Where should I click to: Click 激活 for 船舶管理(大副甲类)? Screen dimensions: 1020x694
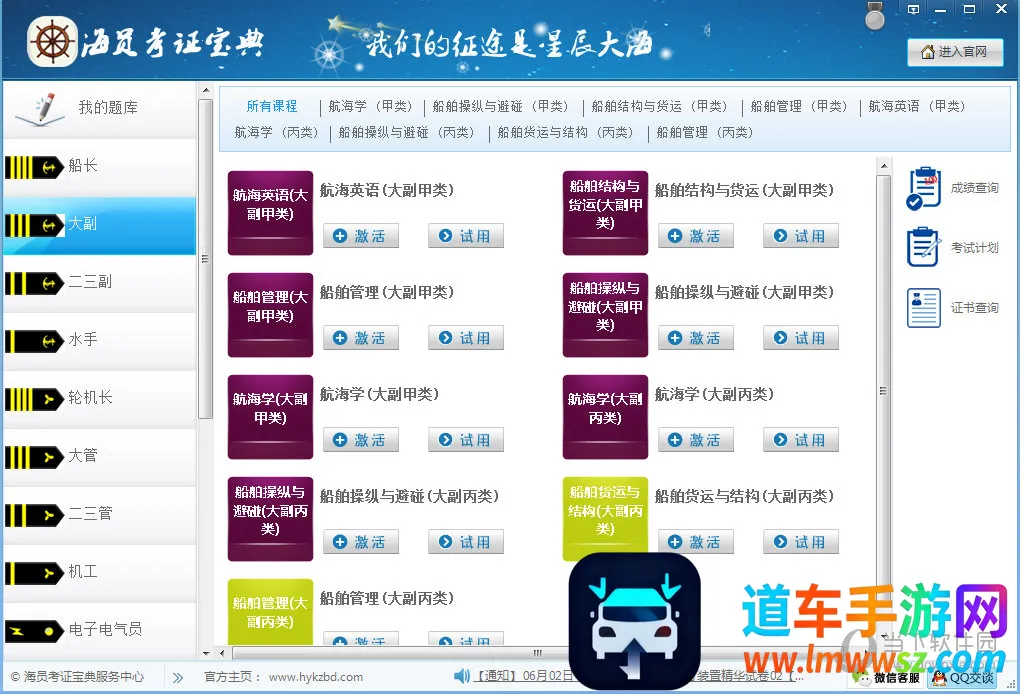361,338
